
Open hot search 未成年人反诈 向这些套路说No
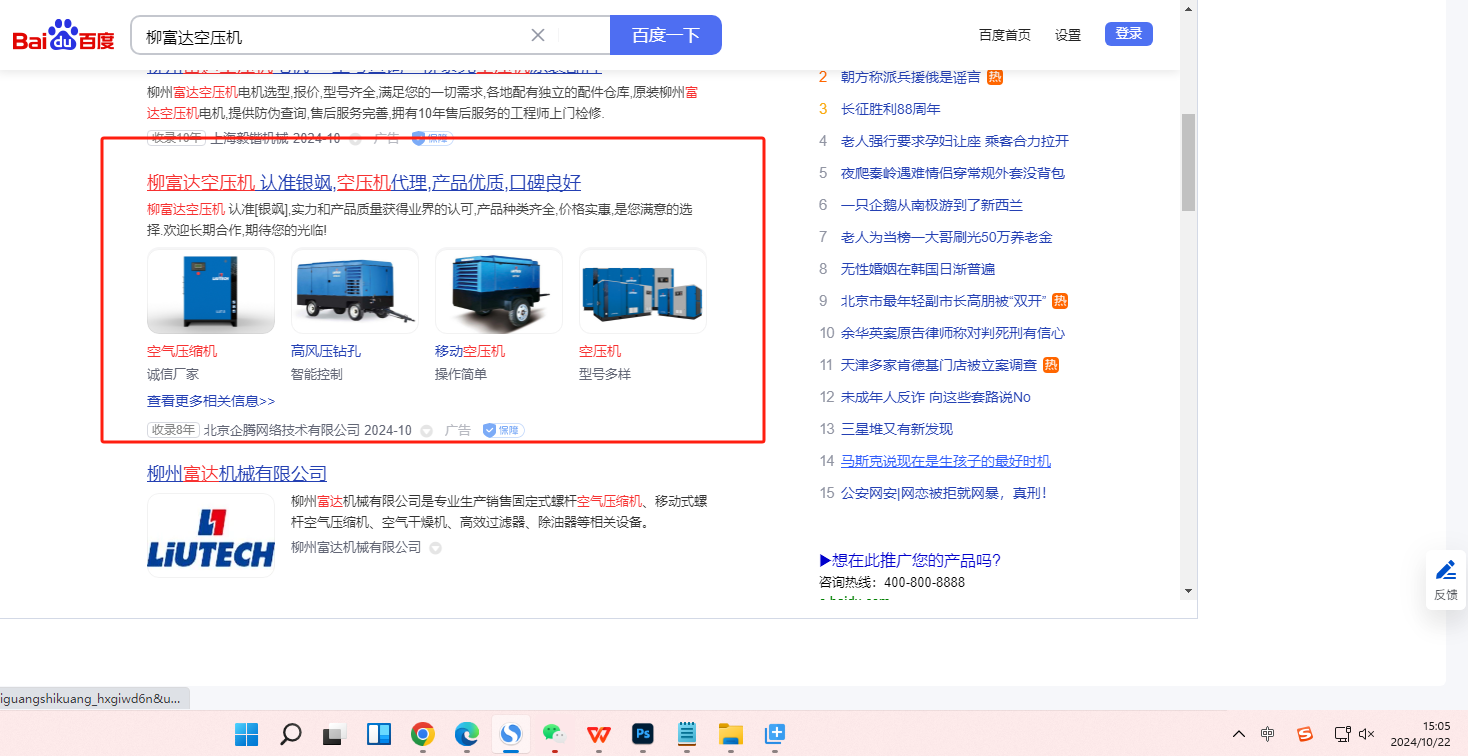point(936,397)
